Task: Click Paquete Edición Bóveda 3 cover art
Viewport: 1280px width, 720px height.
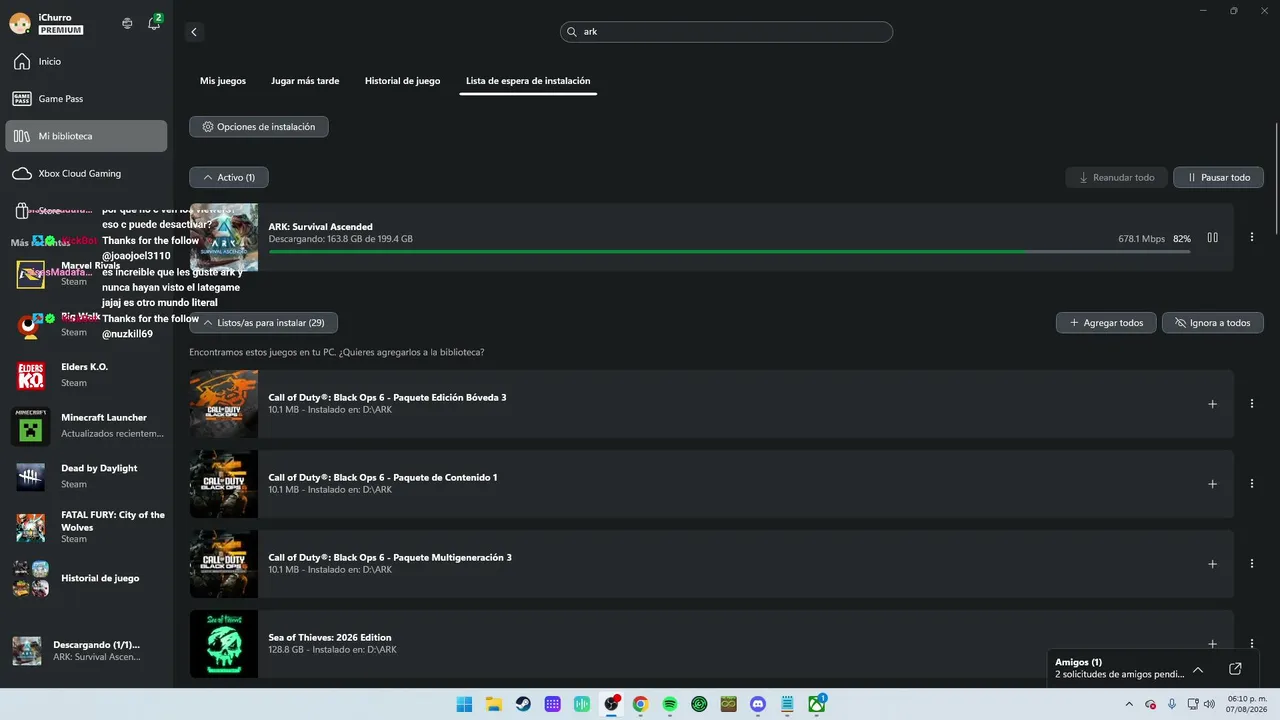Action: pos(224,404)
